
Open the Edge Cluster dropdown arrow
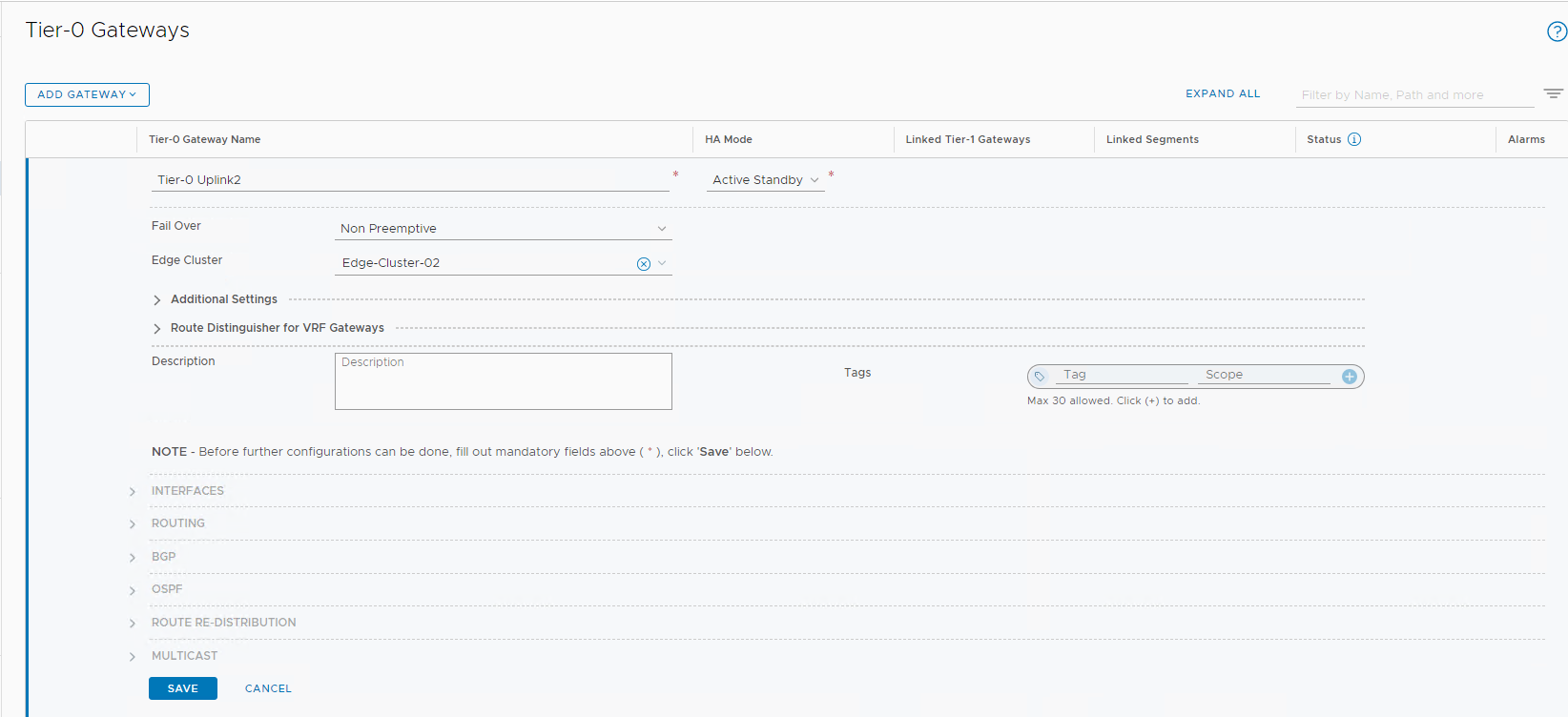(x=662, y=263)
